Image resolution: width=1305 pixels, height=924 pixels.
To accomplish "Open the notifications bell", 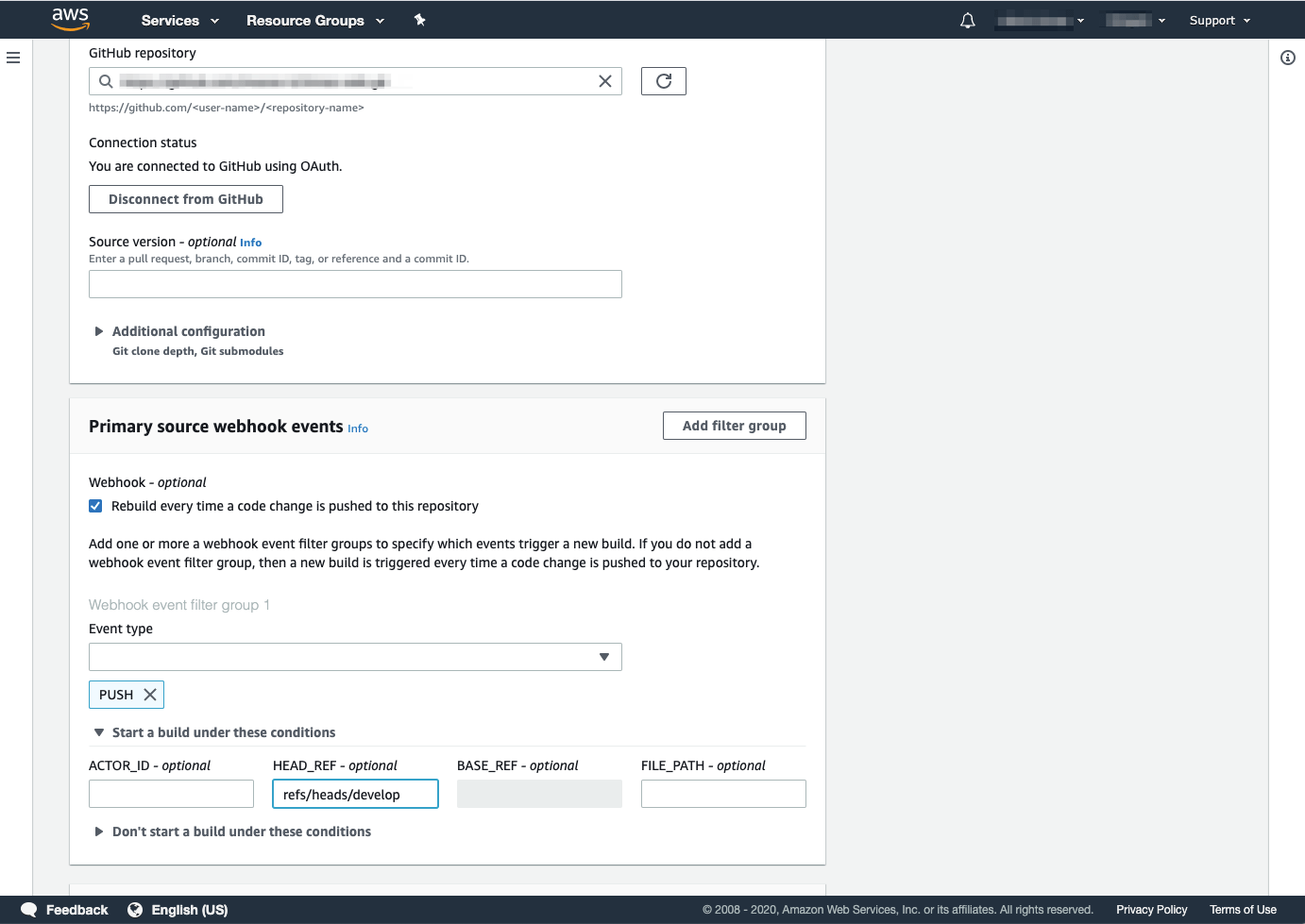I will pyautogui.click(x=967, y=21).
